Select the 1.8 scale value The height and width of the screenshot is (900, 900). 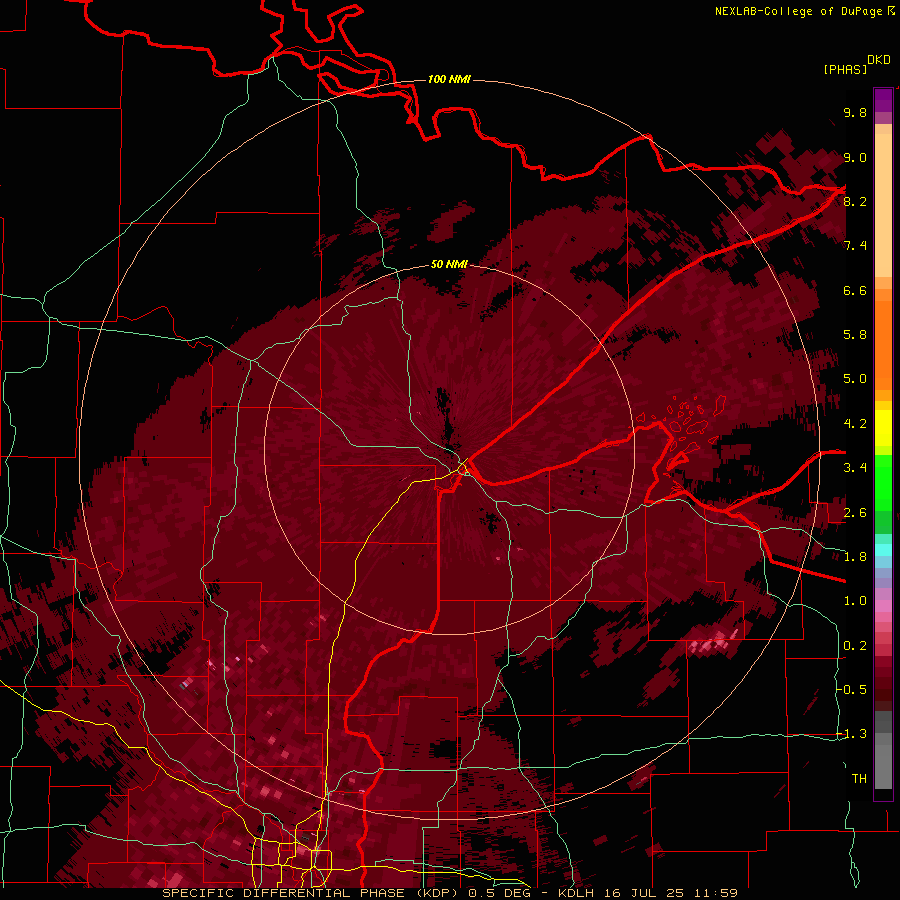click(x=855, y=557)
